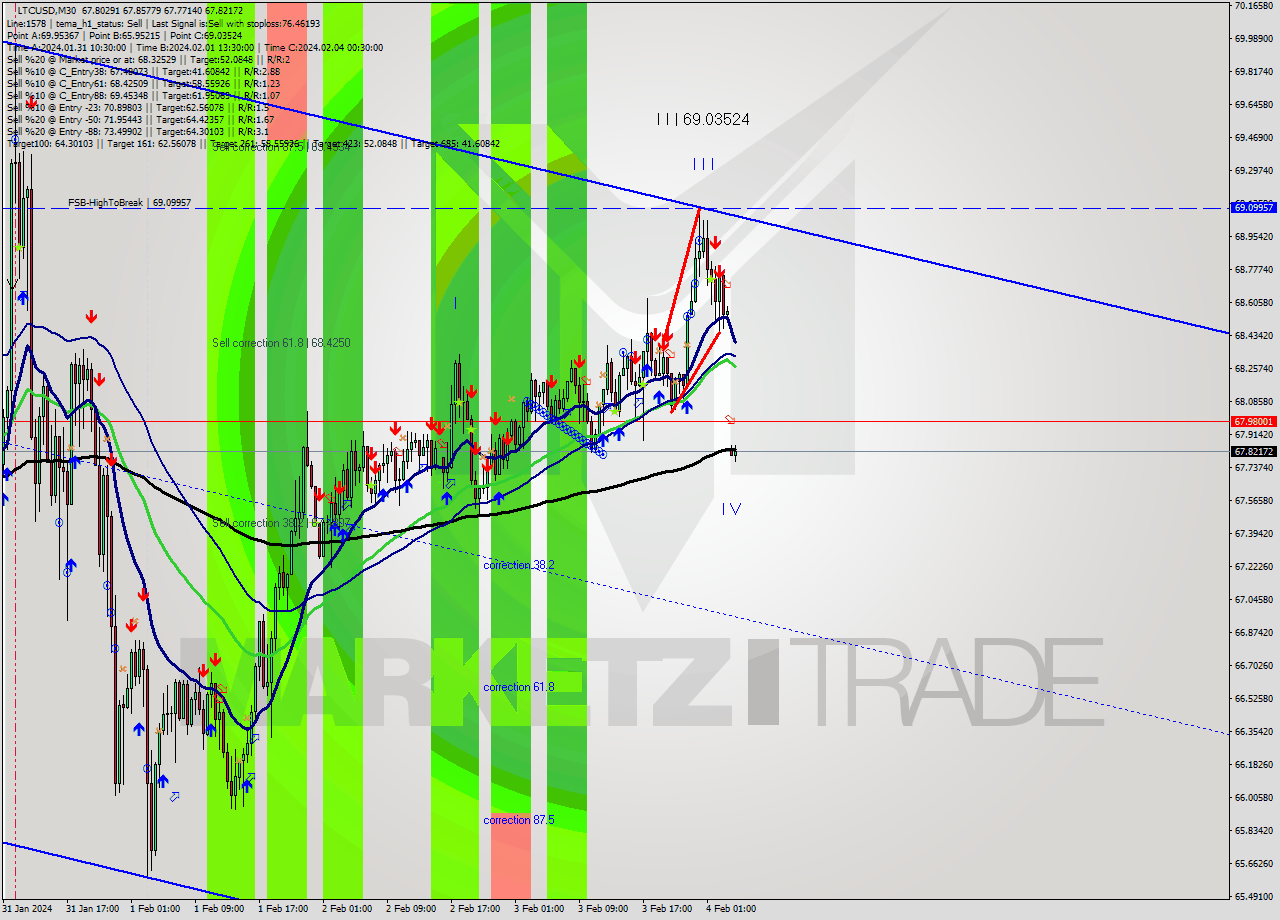This screenshot has width=1280, height=920.
Task: Click the 68.95420 price axis label
Action: pyautogui.click(x=1254, y=237)
